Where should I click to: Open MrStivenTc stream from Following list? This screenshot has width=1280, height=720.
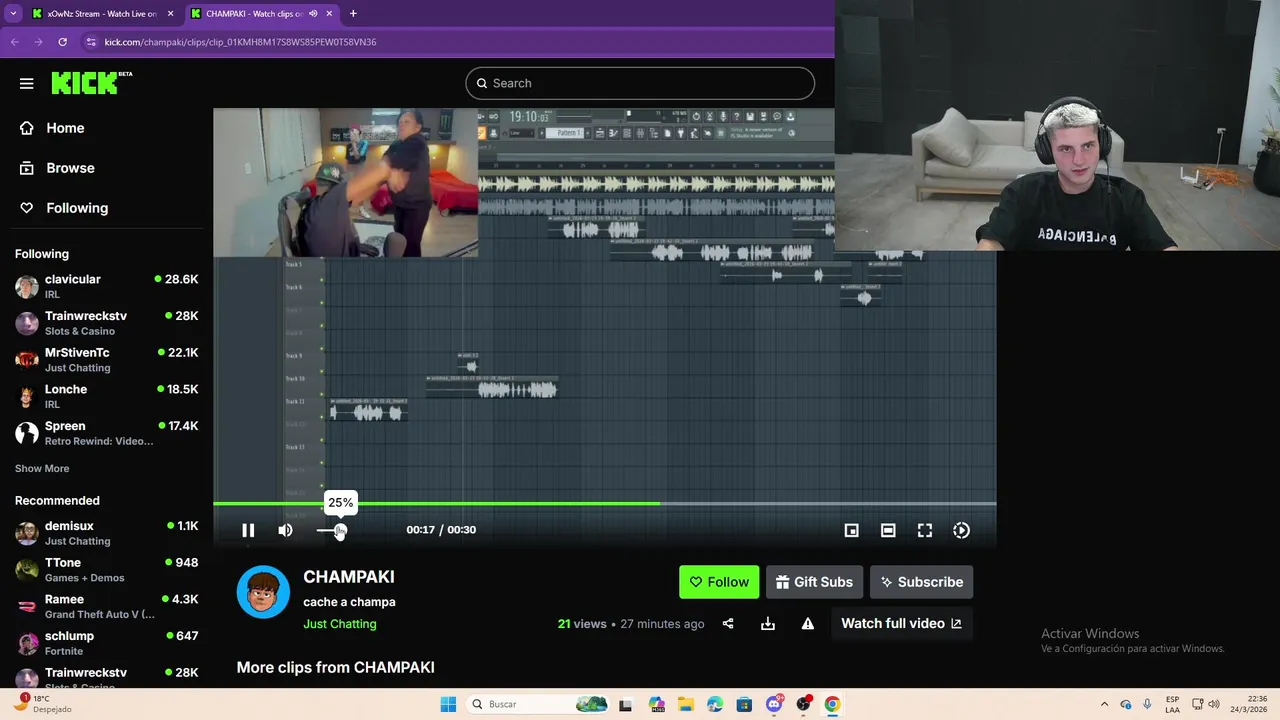[106, 360]
